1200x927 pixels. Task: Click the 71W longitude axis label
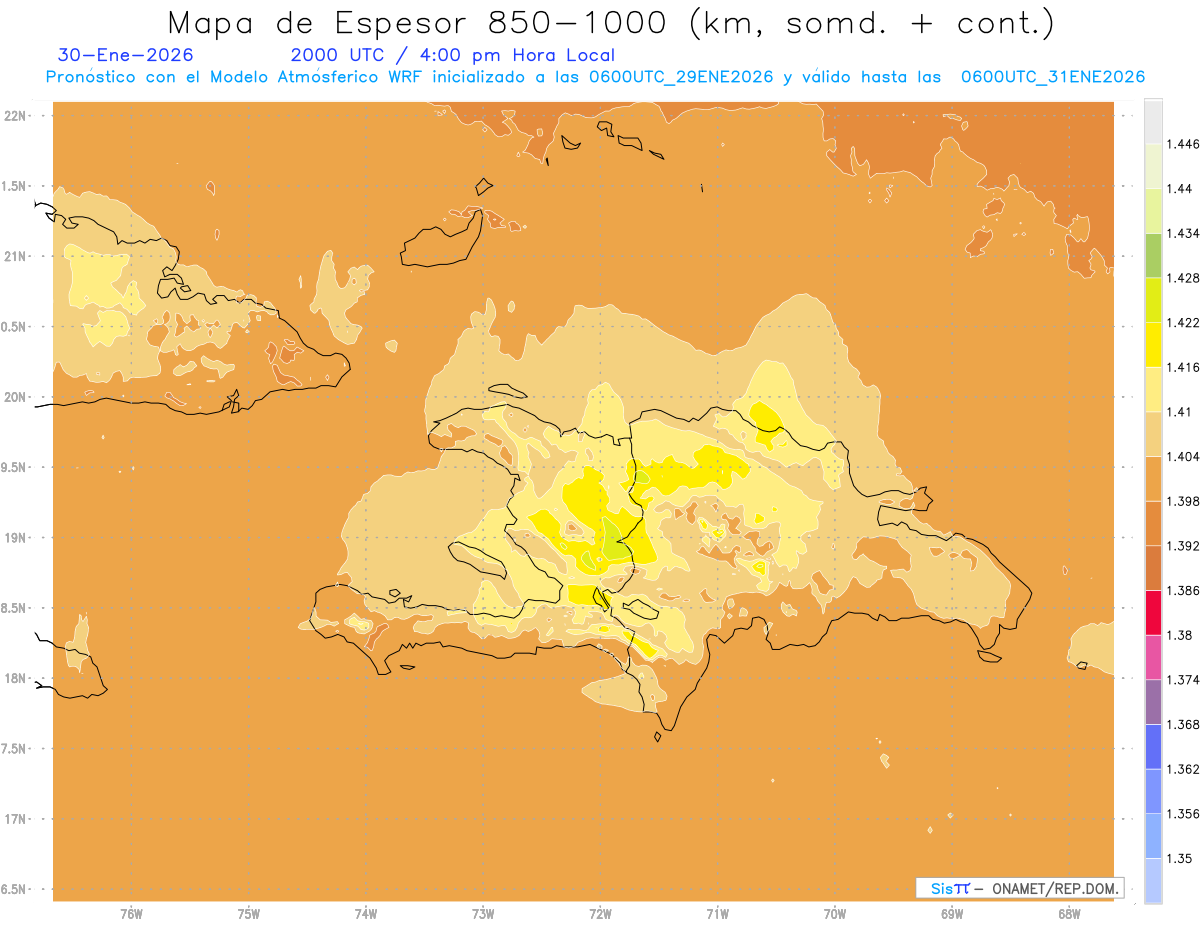click(717, 914)
